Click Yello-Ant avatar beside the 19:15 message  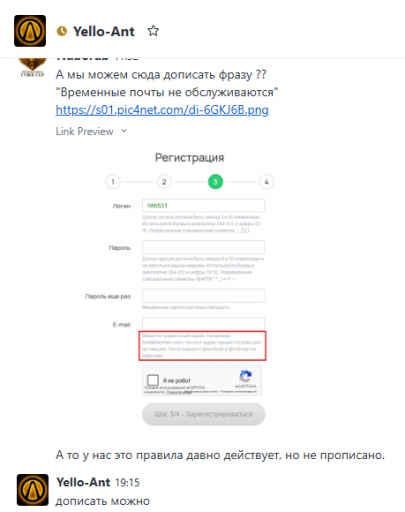pos(33,490)
